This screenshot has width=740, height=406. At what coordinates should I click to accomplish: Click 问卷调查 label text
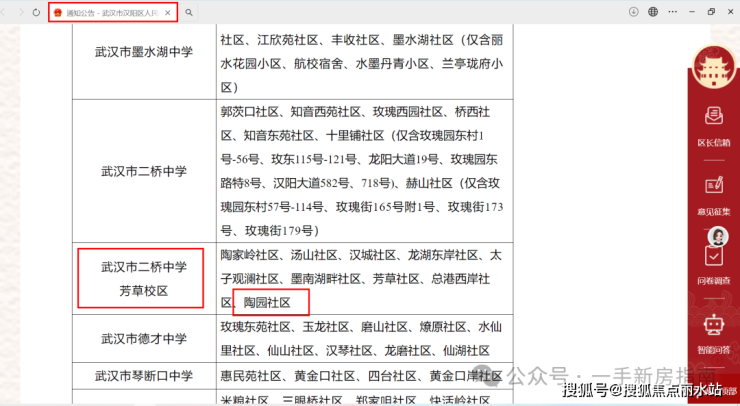(714, 281)
